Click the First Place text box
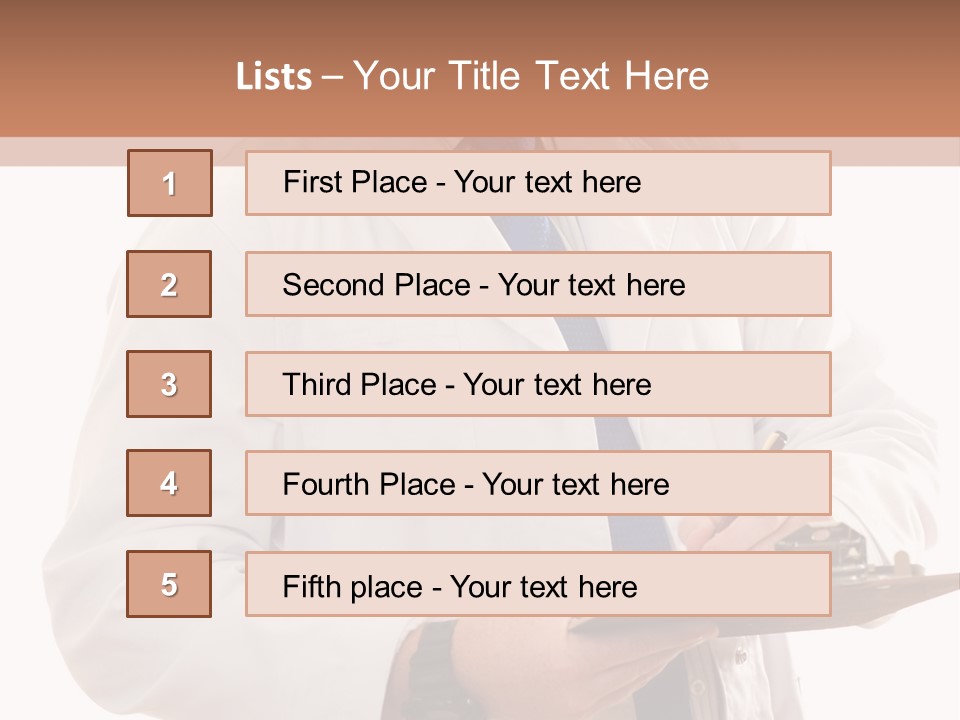960x720 pixels. [538, 183]
